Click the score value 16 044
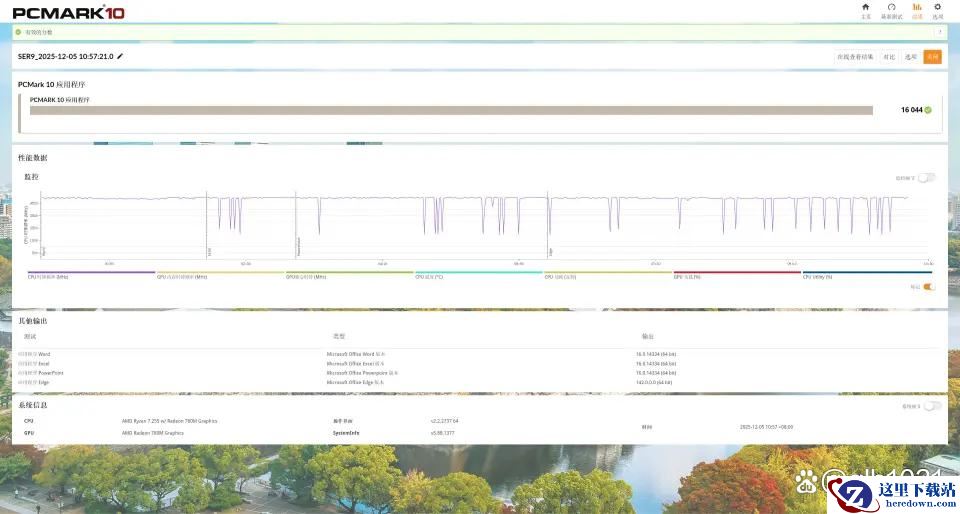The width and height of the screenshot is (960, 514). pyautogui.click(x=911, y=110)
